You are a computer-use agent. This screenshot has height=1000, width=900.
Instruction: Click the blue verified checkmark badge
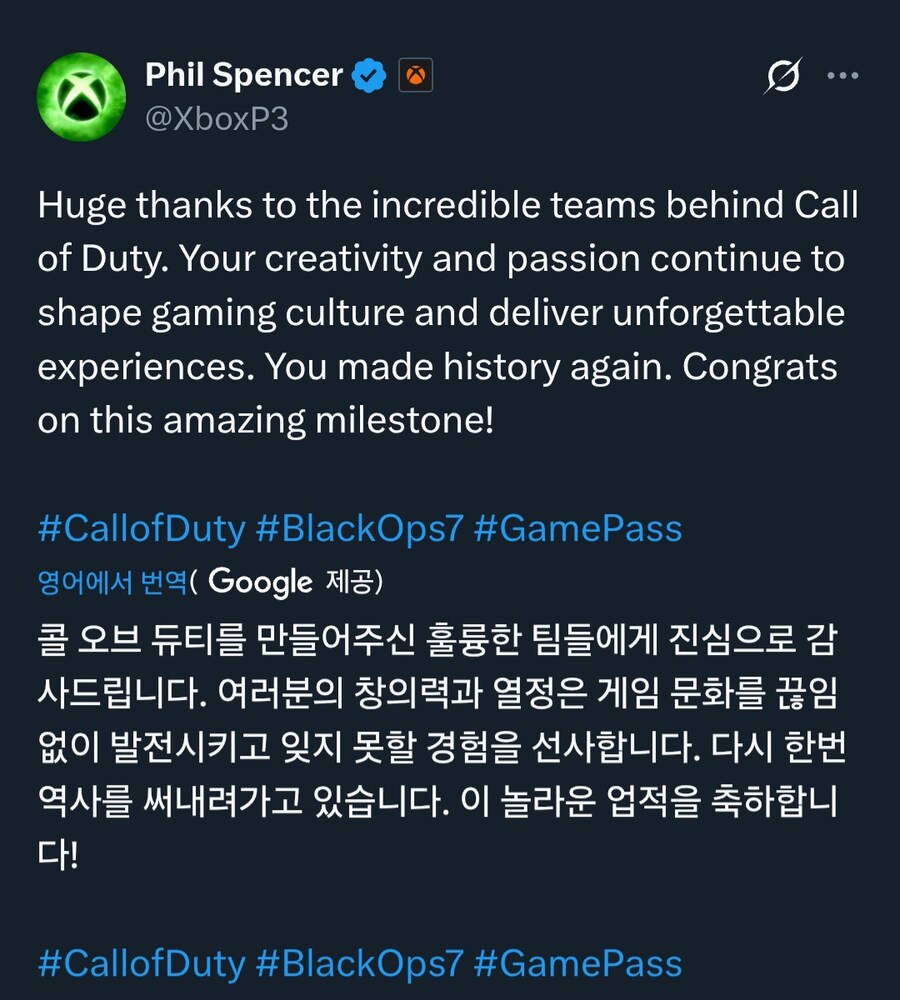[x=369, y=73]
